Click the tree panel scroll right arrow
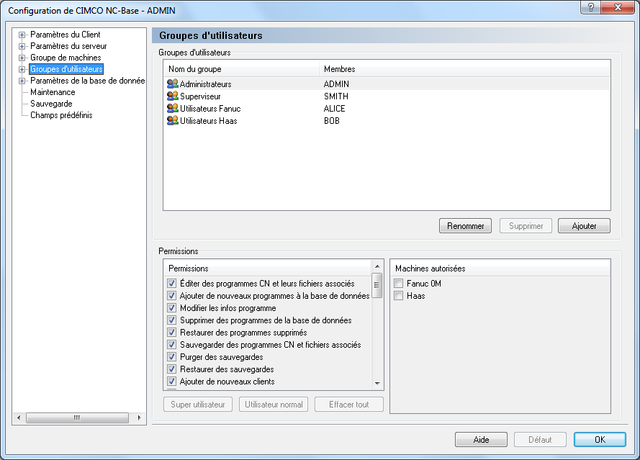Viewport: 640px width, 460px height. point(139,418)
